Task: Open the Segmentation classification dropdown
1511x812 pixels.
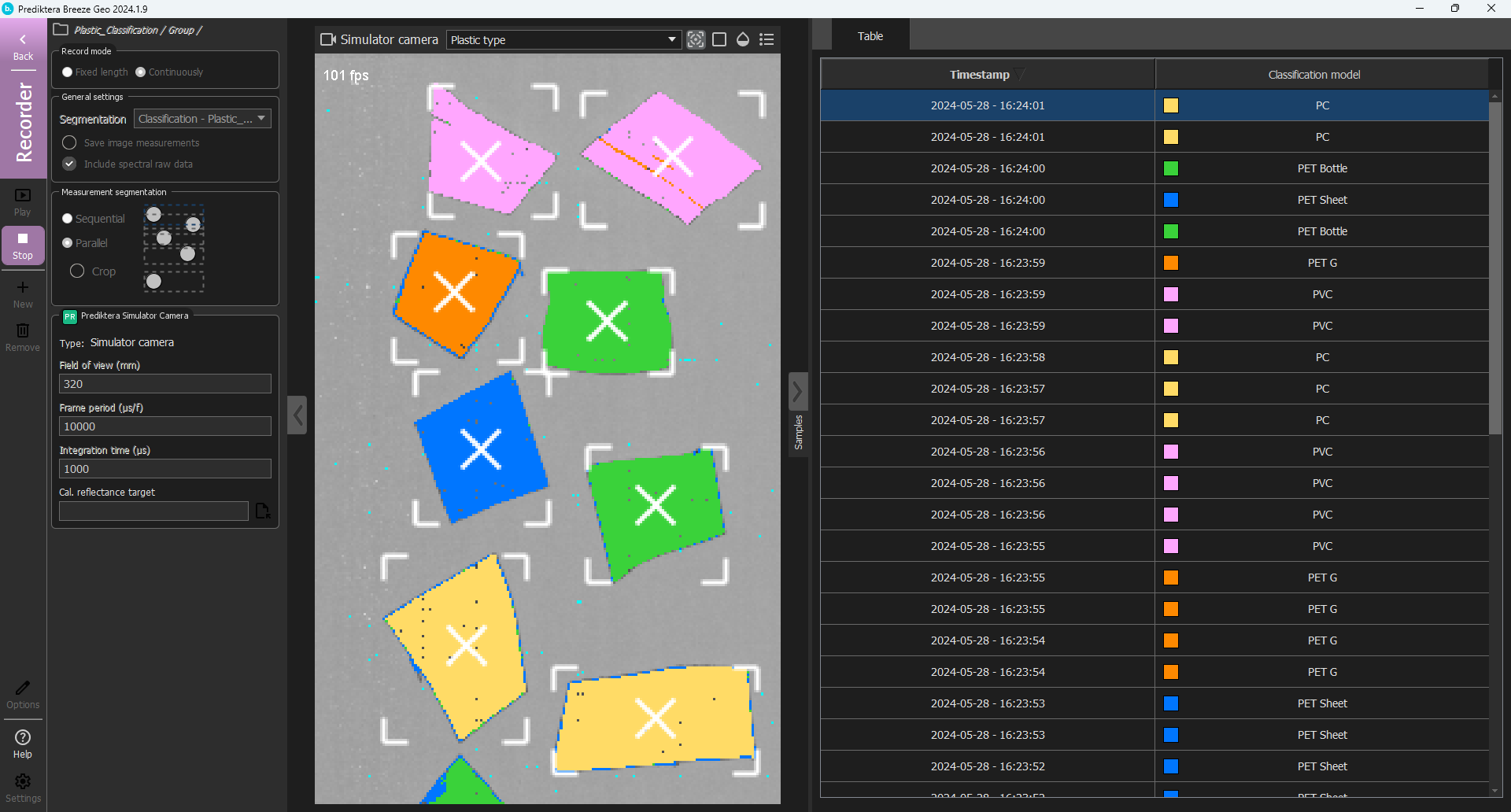Action: (x=202, y=119)
